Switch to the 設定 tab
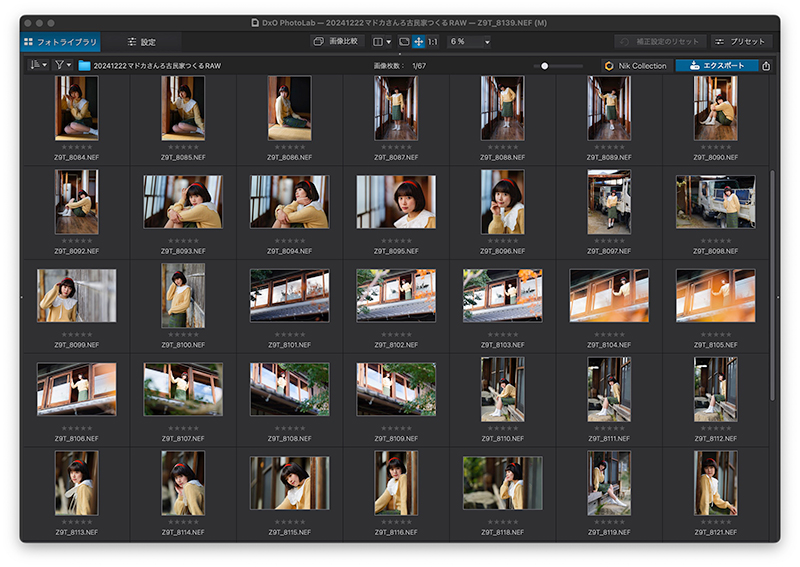 point(141,42)
